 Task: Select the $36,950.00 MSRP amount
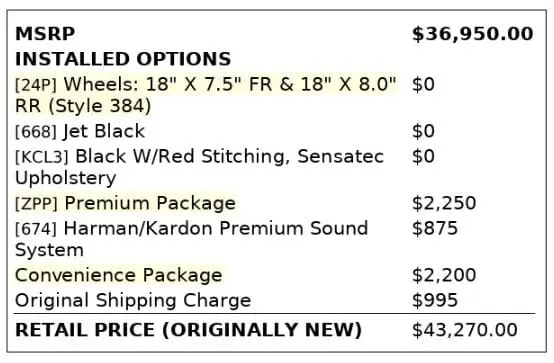click(473, 34)
